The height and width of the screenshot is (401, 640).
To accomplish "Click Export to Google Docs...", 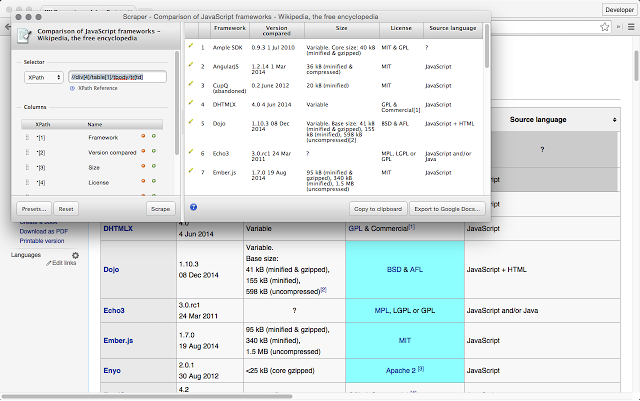I will pos(447,209).
